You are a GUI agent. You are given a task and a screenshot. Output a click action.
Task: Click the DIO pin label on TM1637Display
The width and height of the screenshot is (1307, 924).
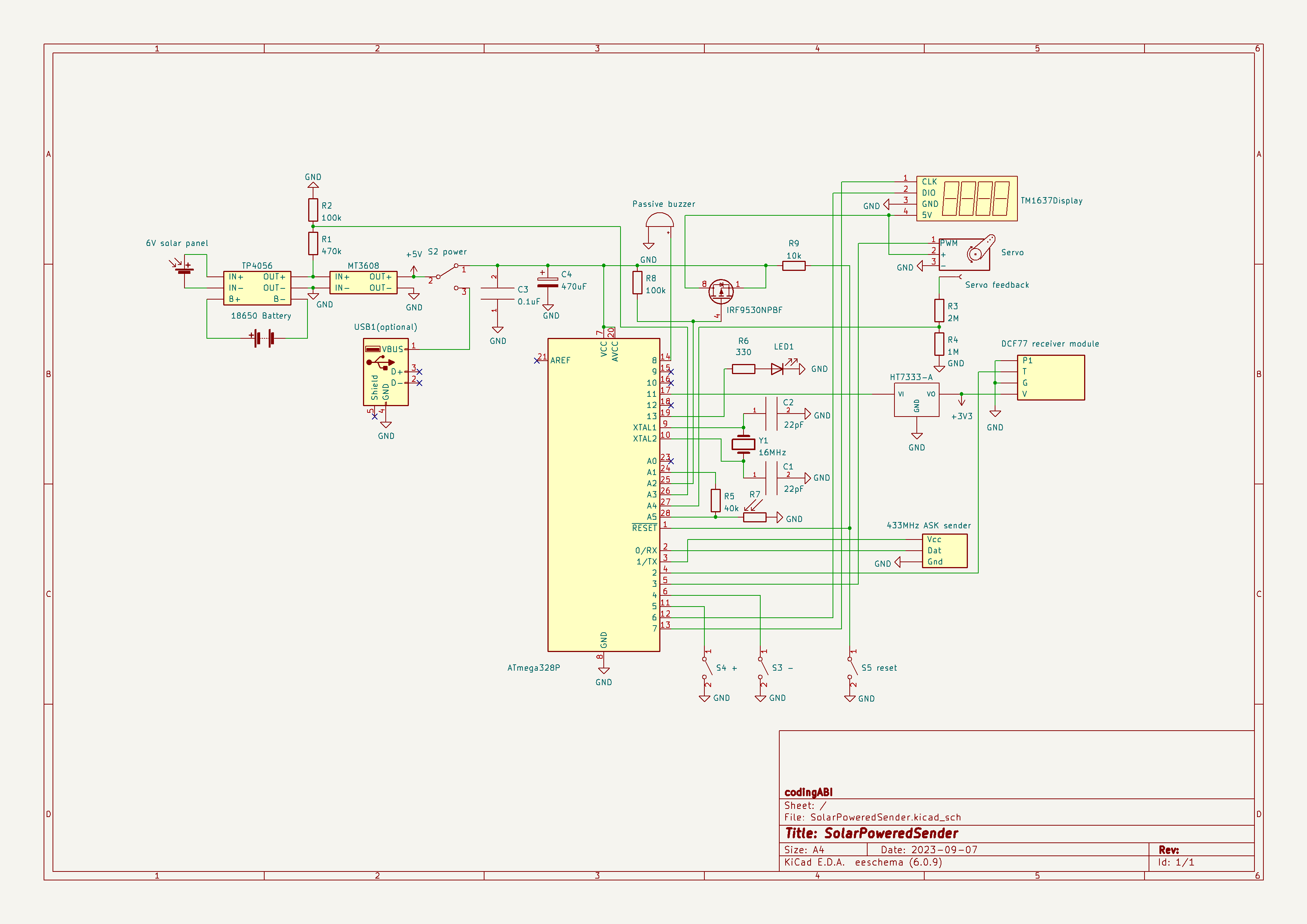928,193
